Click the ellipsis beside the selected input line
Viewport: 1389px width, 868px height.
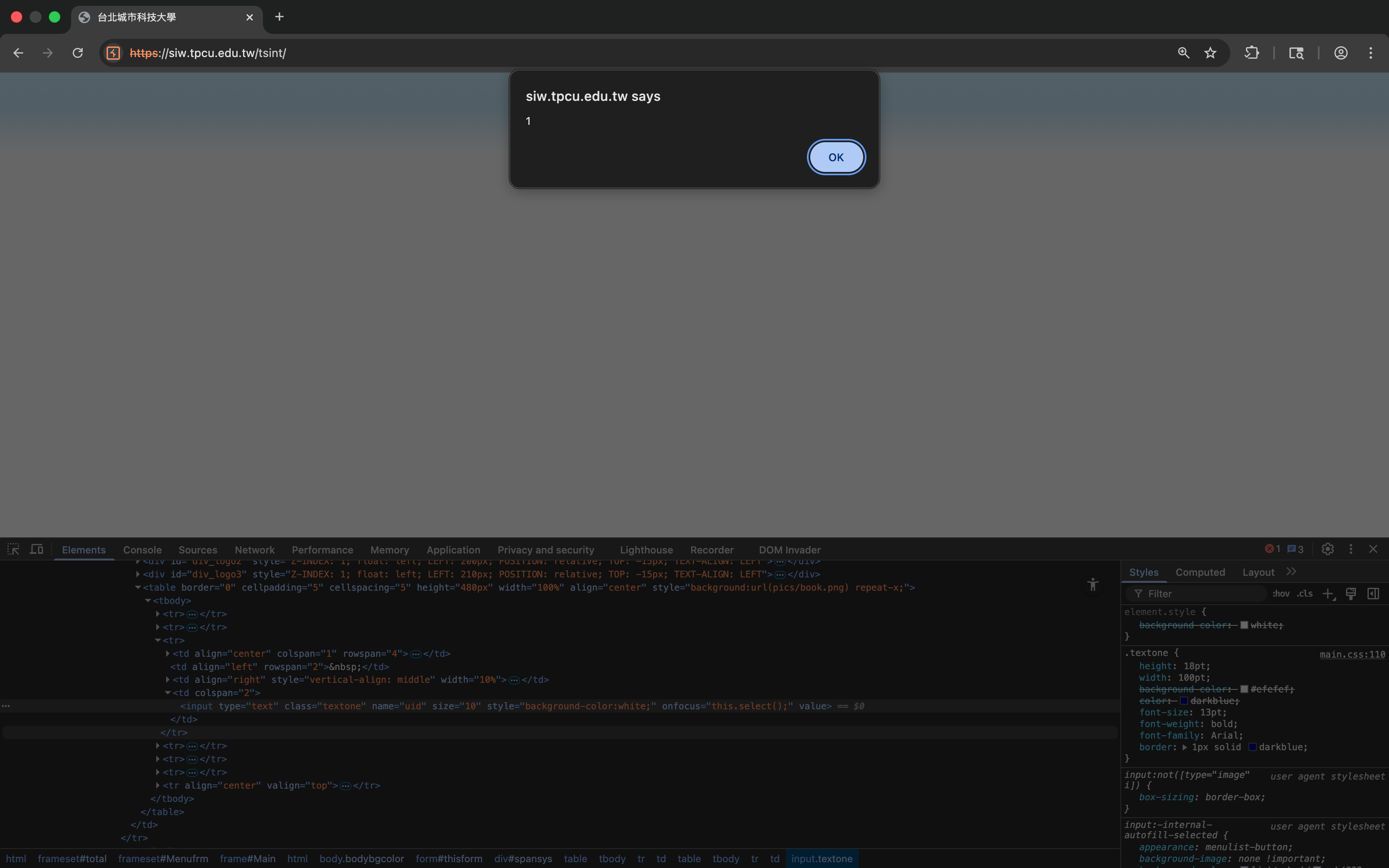point(6,706)
